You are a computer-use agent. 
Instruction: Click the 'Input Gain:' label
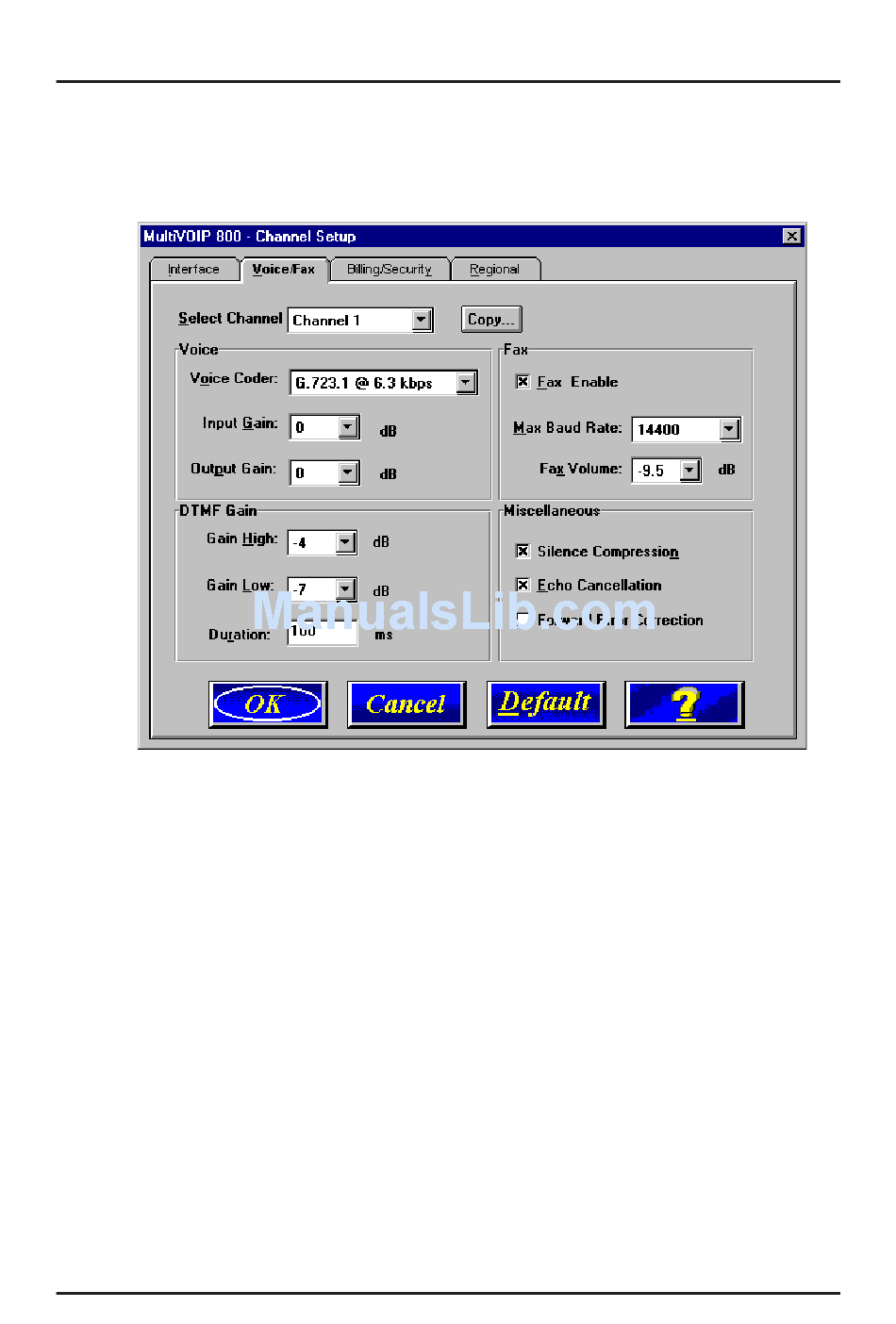point(241,423)
